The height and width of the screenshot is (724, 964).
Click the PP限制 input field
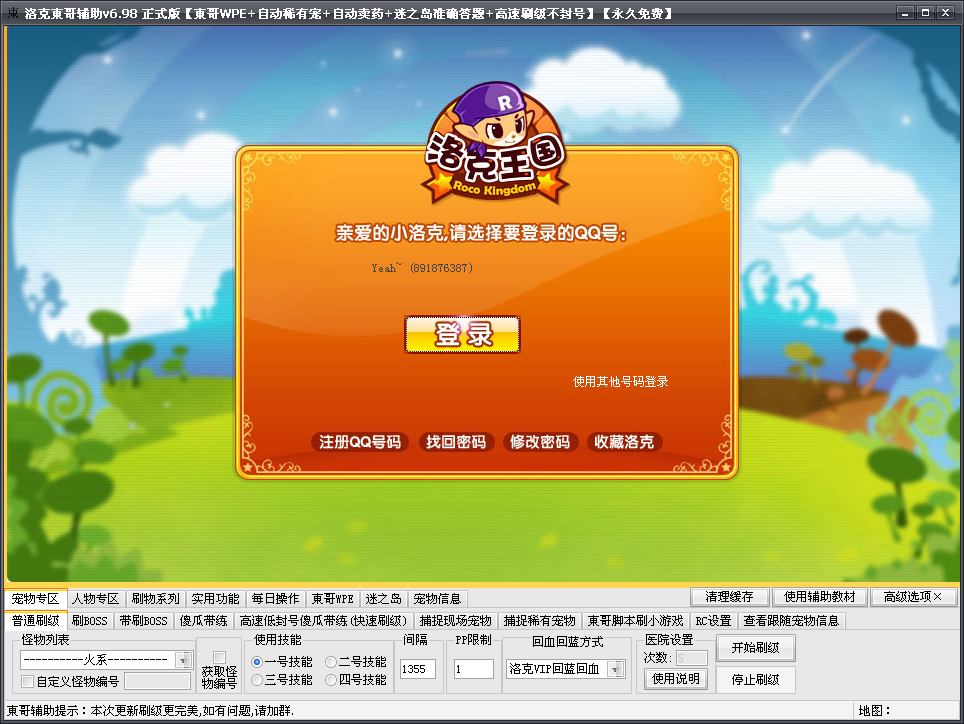(x=473, y=669)
